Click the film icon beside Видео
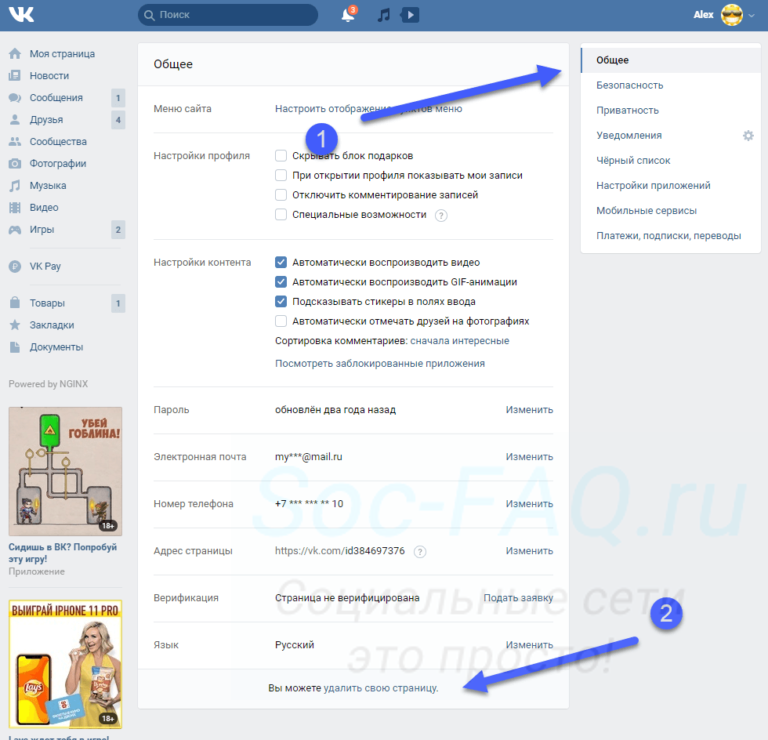 (15, 208)
